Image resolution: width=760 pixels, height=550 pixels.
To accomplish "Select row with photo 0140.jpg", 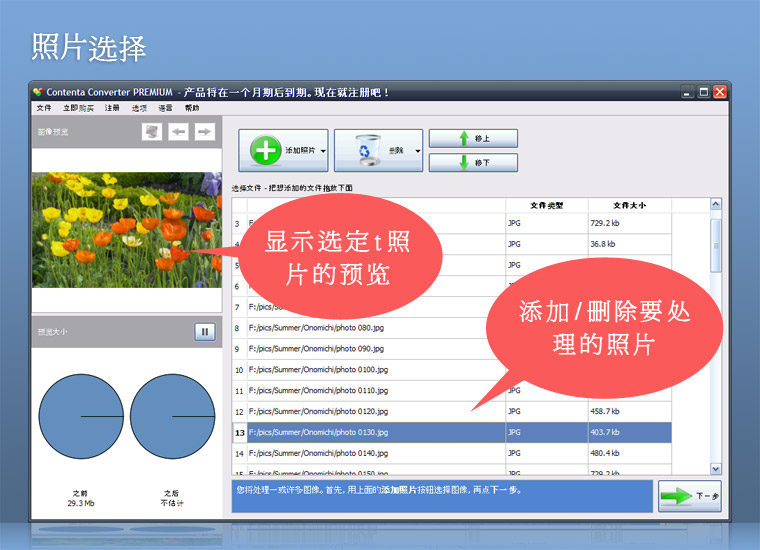I will (x=370, y=453).
